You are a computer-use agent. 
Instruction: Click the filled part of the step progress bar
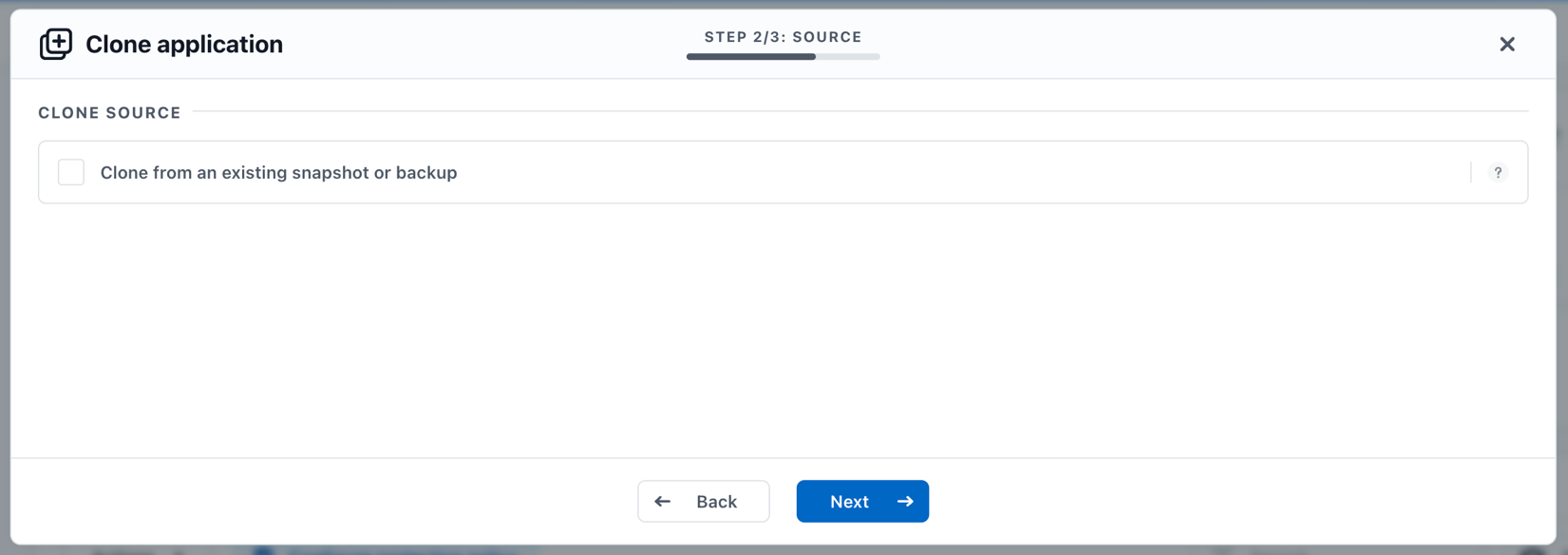tap(750, 57)
